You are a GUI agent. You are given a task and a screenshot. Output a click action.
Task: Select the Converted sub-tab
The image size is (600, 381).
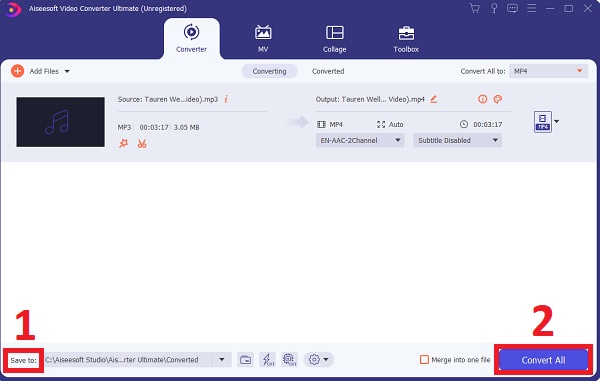(x=328, y=71)
